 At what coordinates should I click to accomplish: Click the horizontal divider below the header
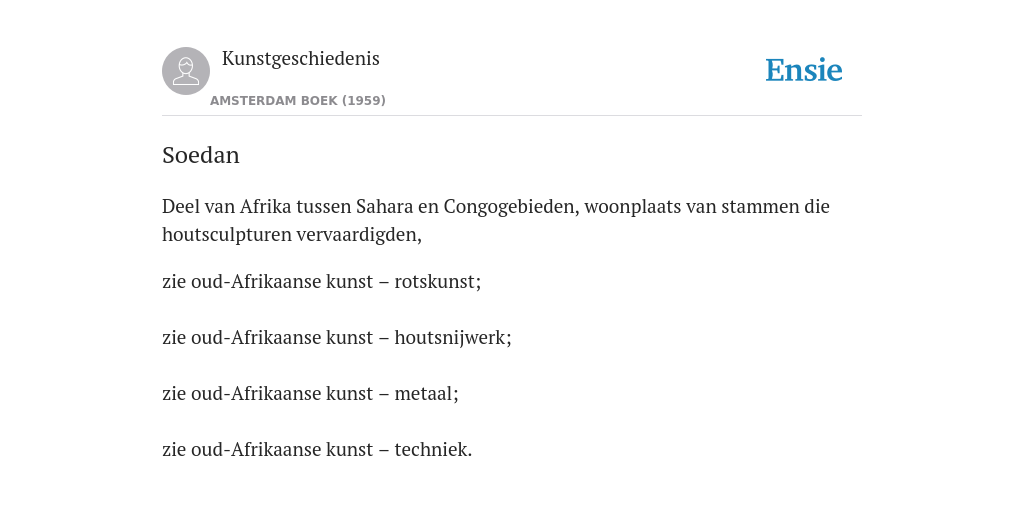tap(512, 116)
